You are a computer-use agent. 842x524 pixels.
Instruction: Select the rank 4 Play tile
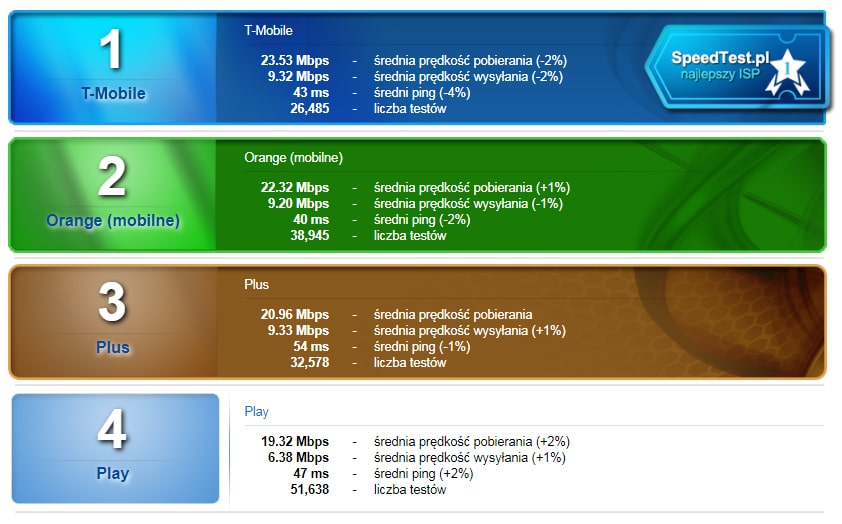pos(115,448)
